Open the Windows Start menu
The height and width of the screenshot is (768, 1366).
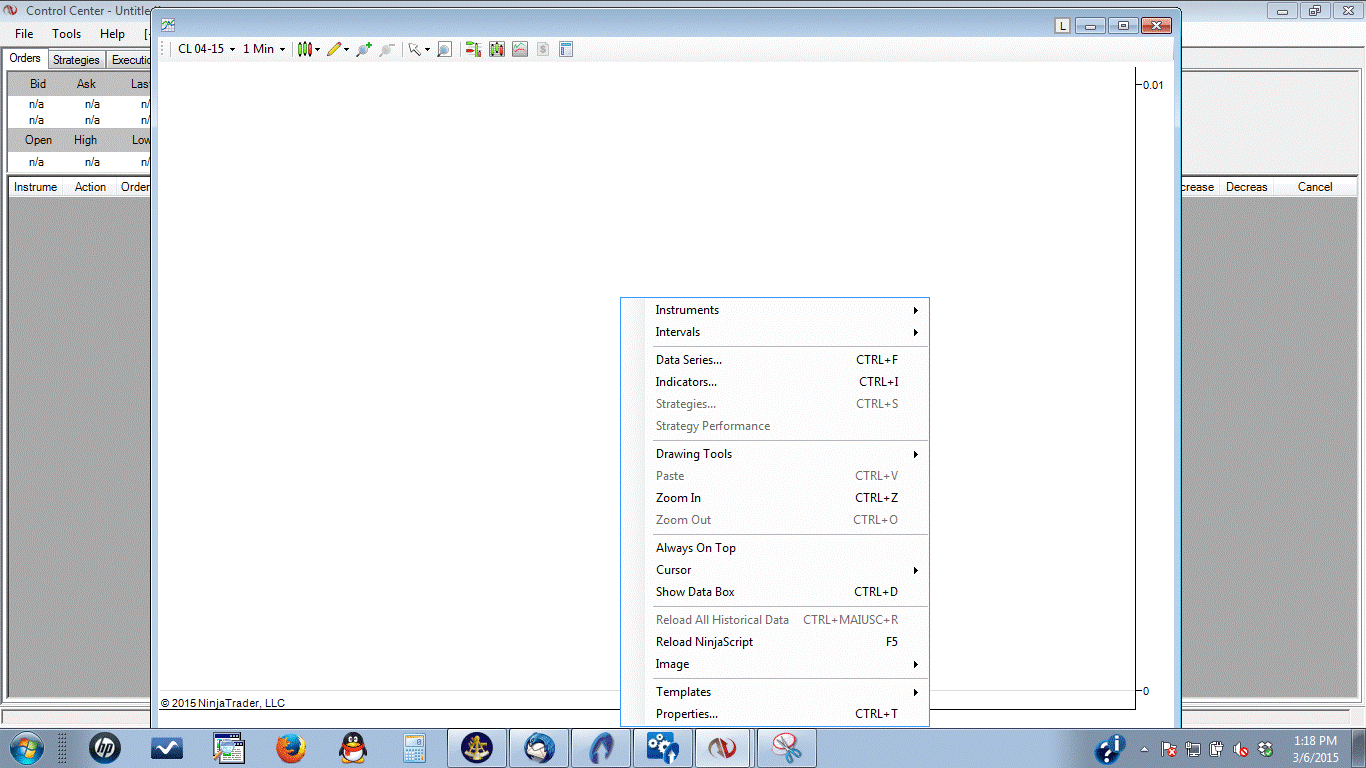26,748
